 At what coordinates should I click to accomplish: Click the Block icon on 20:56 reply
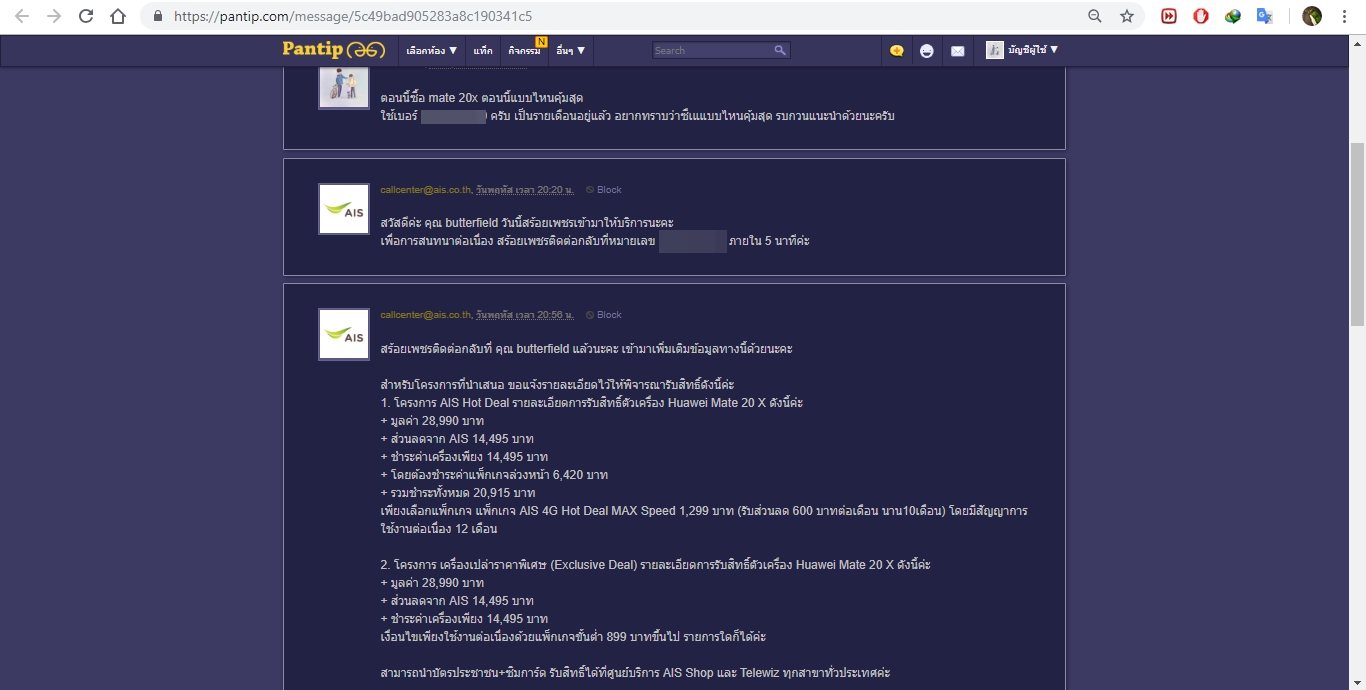click(x=590, y=315)
